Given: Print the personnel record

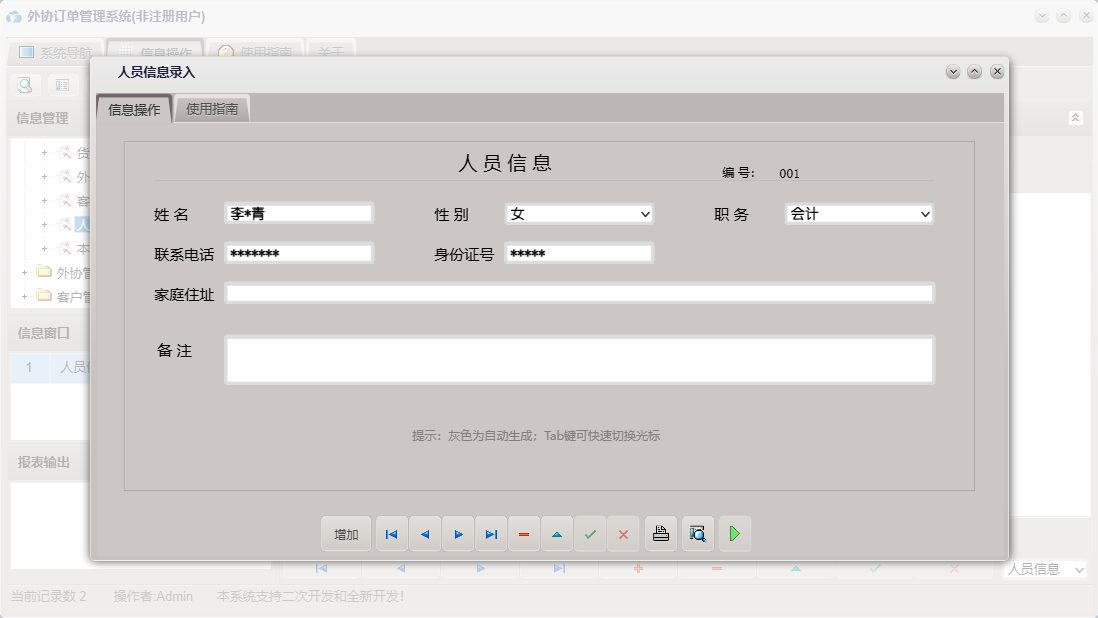Looking at the screenshot, I should [x=660, y=533].
